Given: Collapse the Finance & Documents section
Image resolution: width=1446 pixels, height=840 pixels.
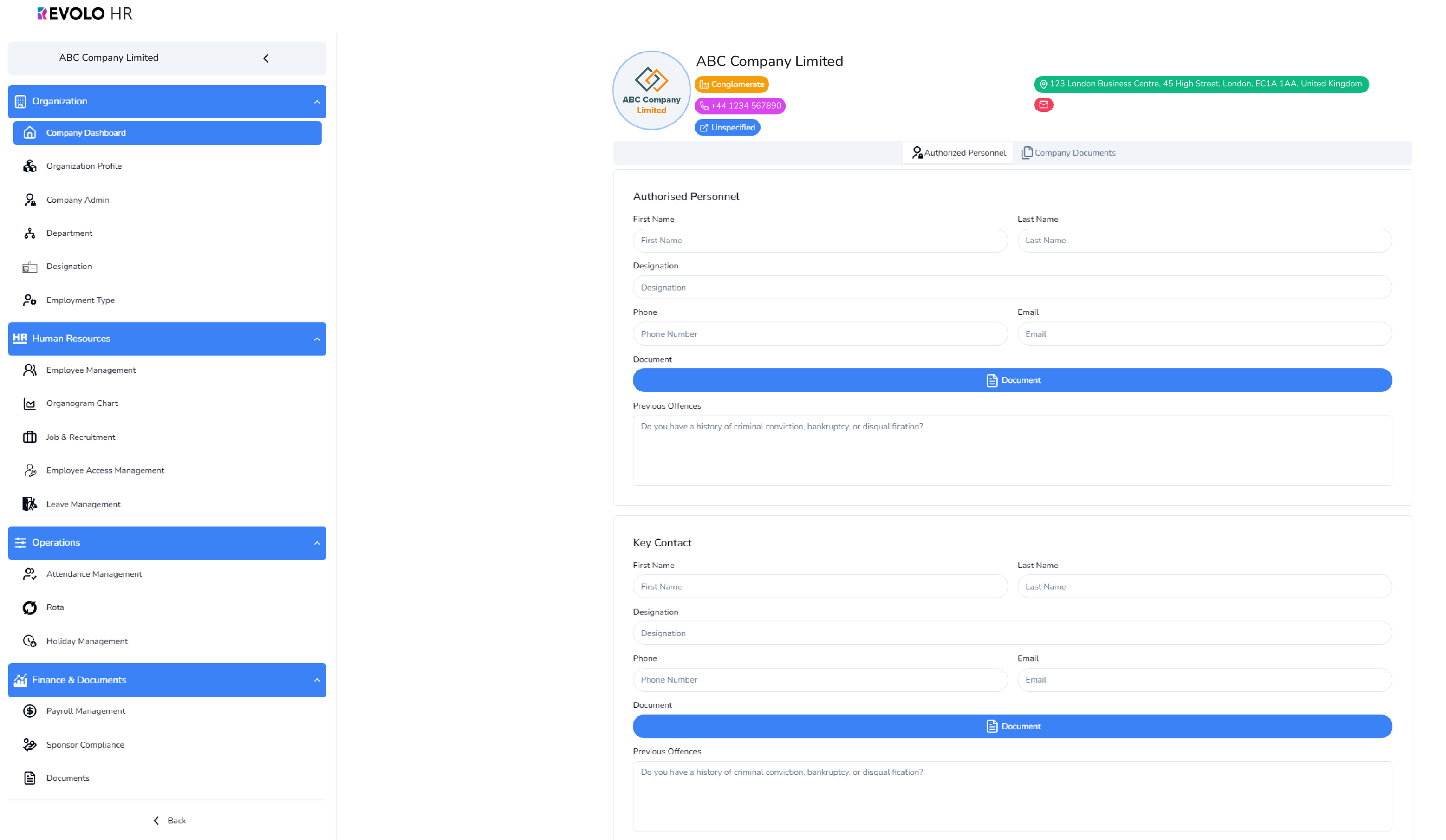Looking at the screenshot, I should [316, 680].
